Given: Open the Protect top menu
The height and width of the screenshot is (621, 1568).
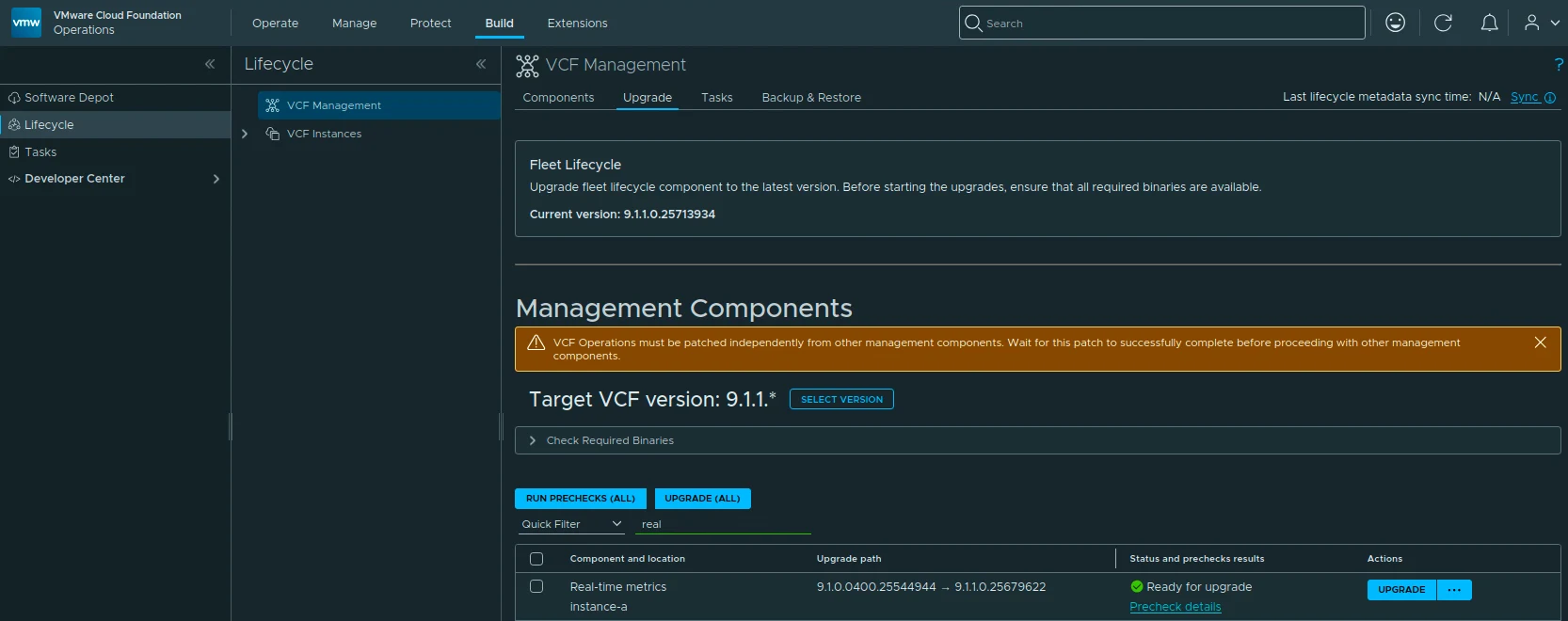Looking at the screenshot, I should pyautogui.click(x=430, y=24).
